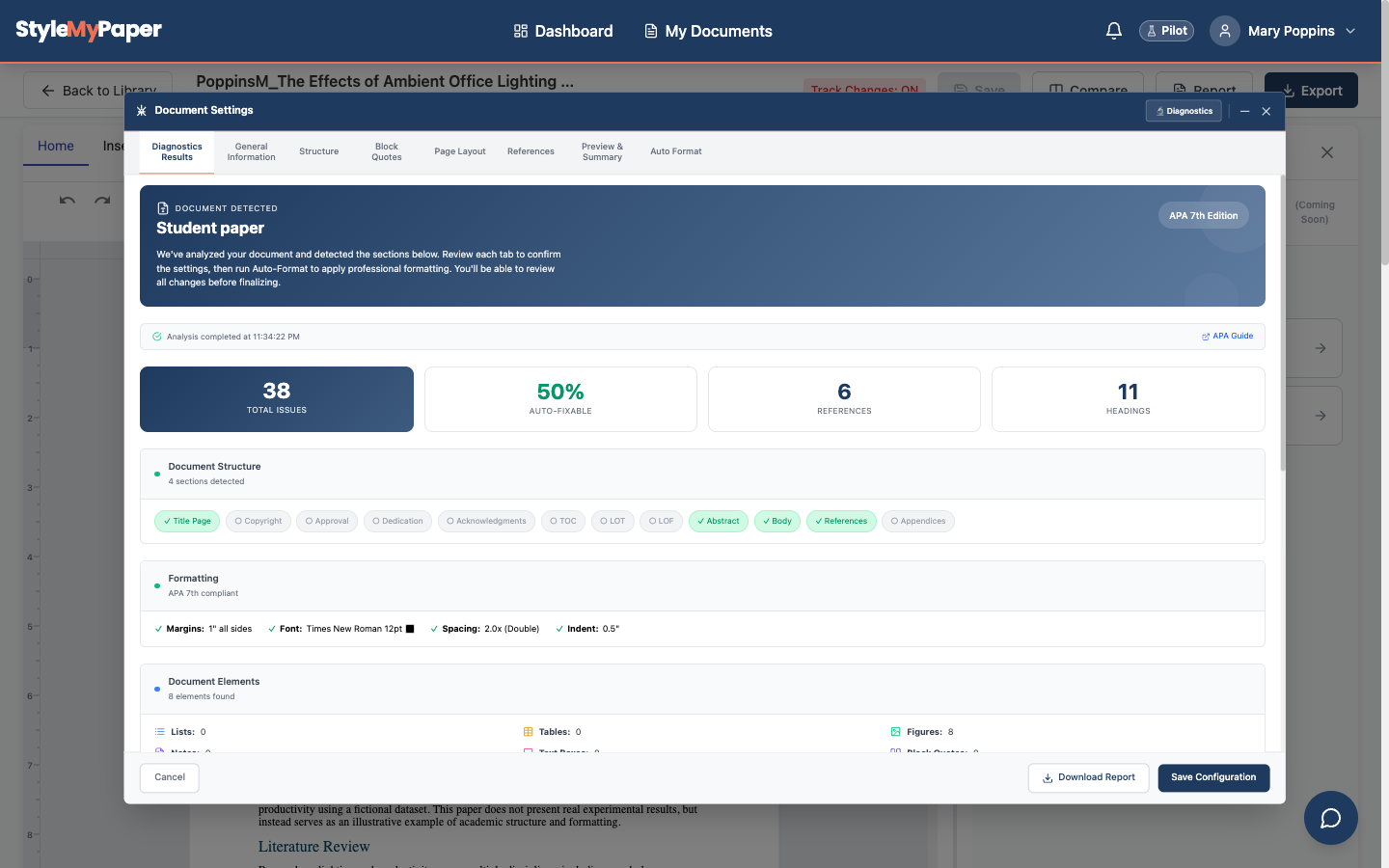
Task: Select the Diagnostics Results tab
Action: (x=177, y=152)
